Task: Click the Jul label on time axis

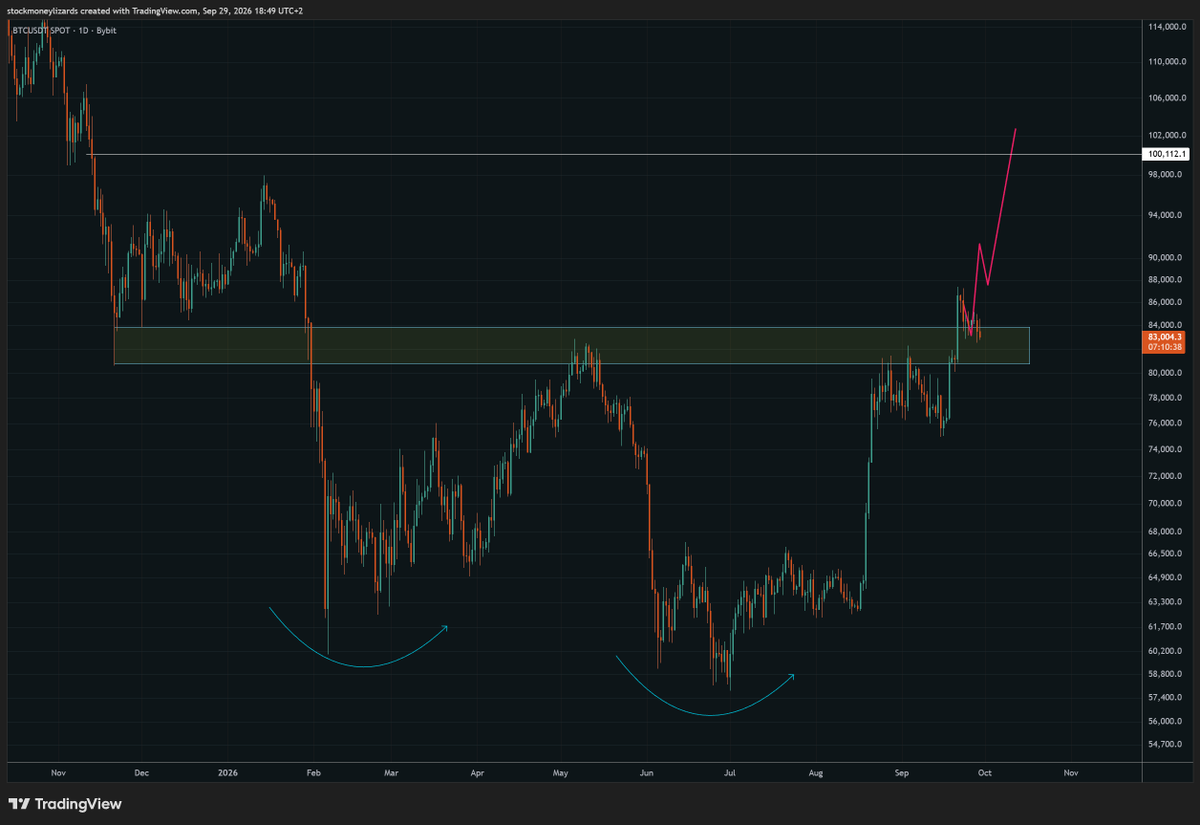Action: [x=730, y=773]
